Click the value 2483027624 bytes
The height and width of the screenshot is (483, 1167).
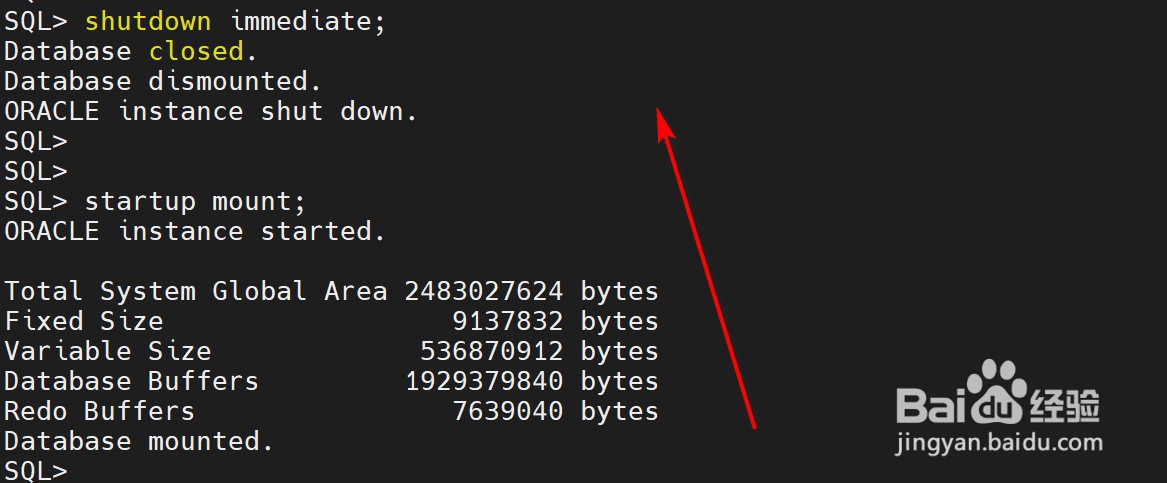531,291
